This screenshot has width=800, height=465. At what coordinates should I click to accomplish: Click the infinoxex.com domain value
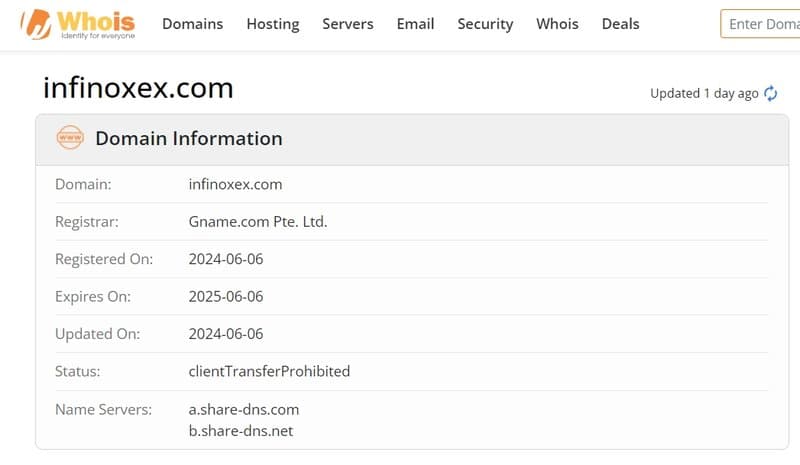click(x=235, y=184)
